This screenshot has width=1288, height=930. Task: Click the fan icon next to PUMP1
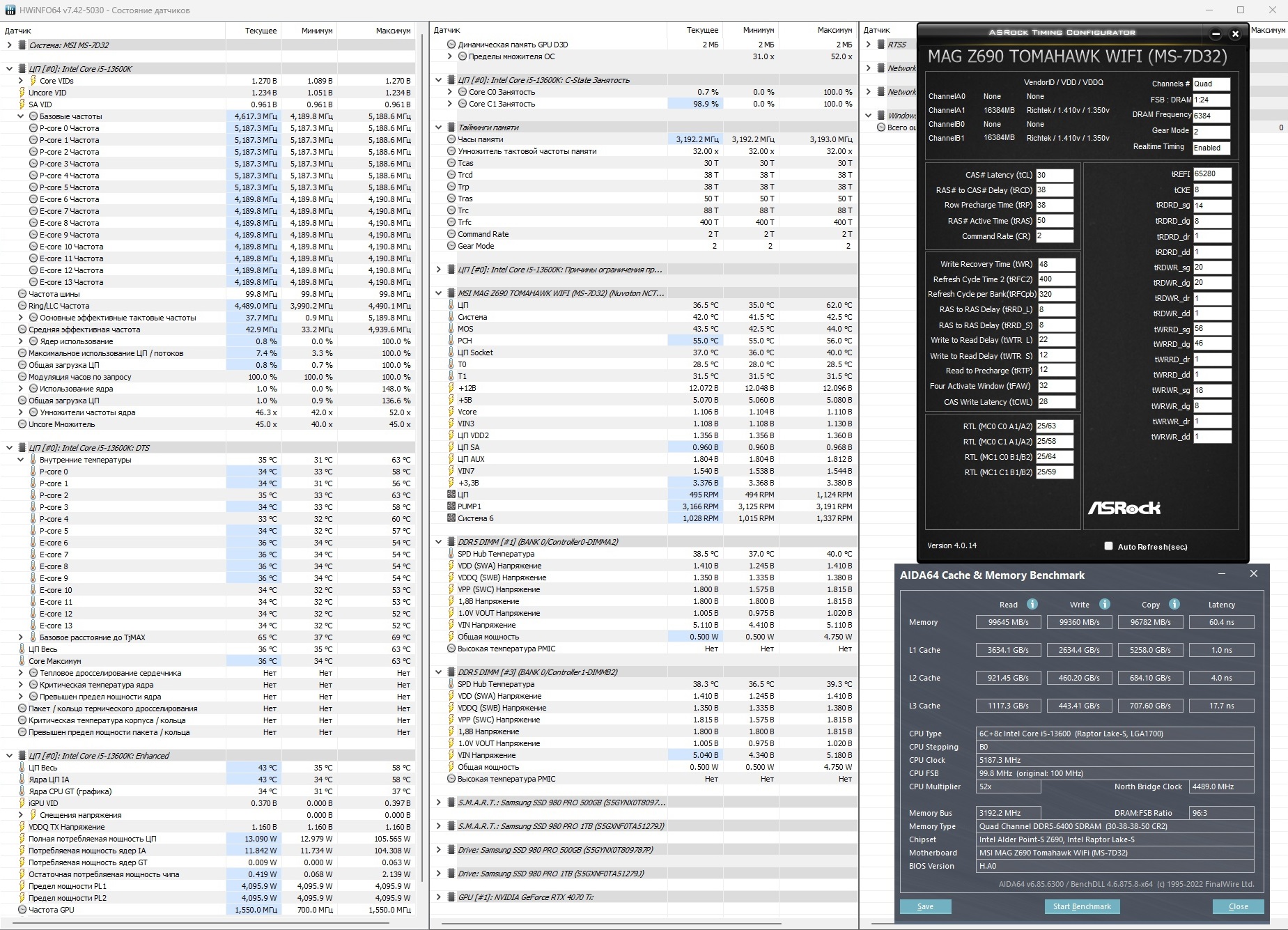click(451, 506)
